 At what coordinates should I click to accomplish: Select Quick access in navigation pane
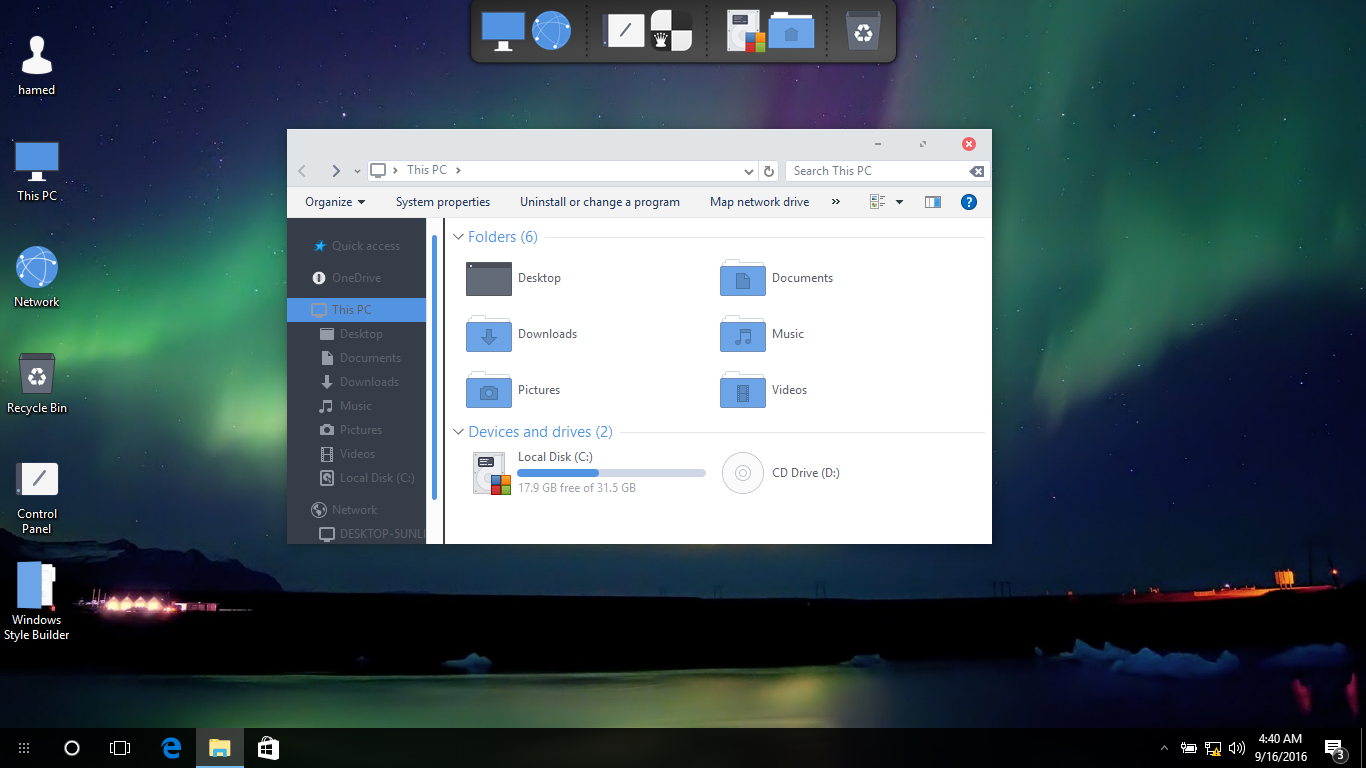pyautogui.click(x=365, y=246)
